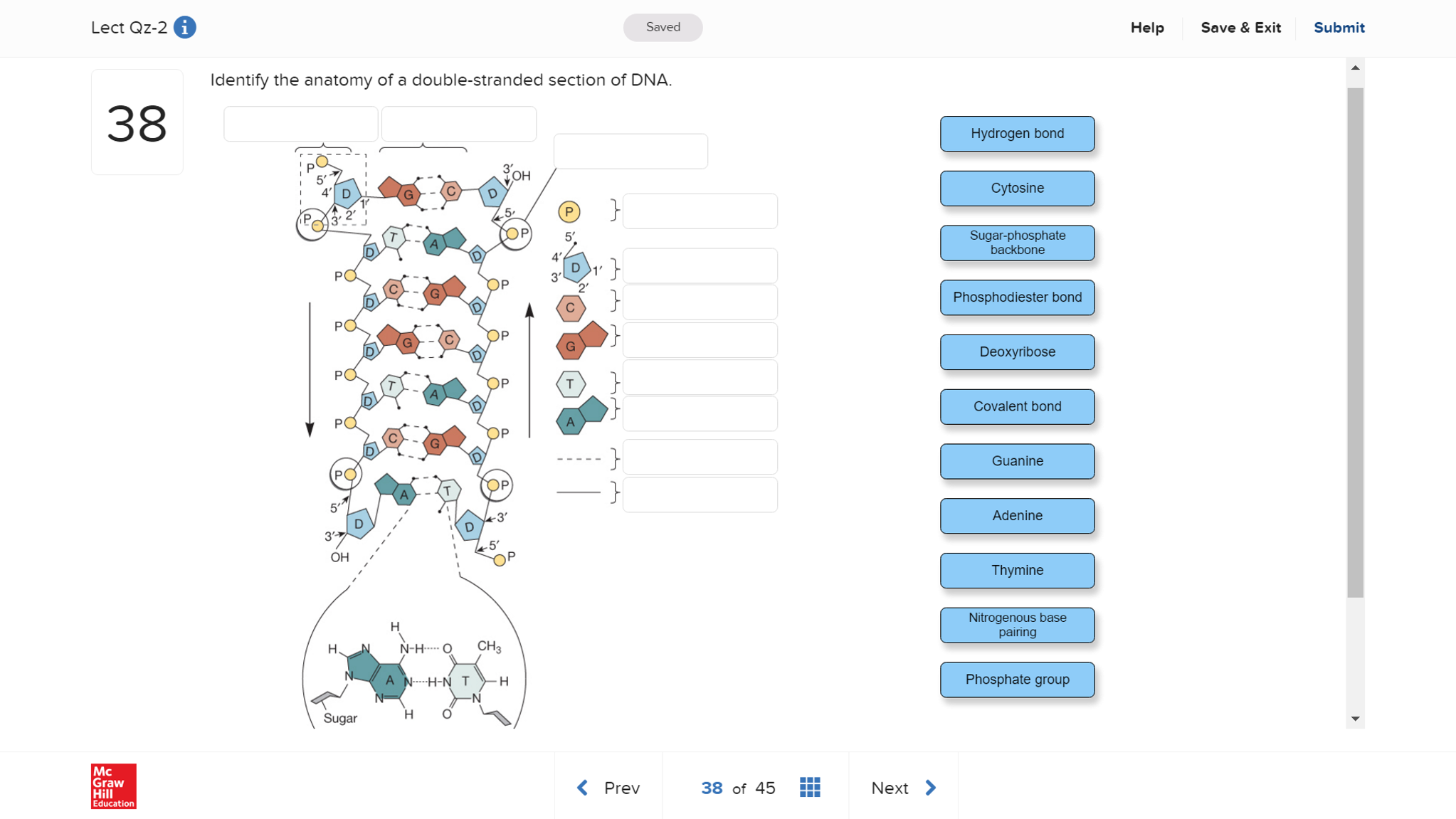Viewport: 1456px width, 819px height.
Task: Submit the quiz
Action: click(1339, 28)
